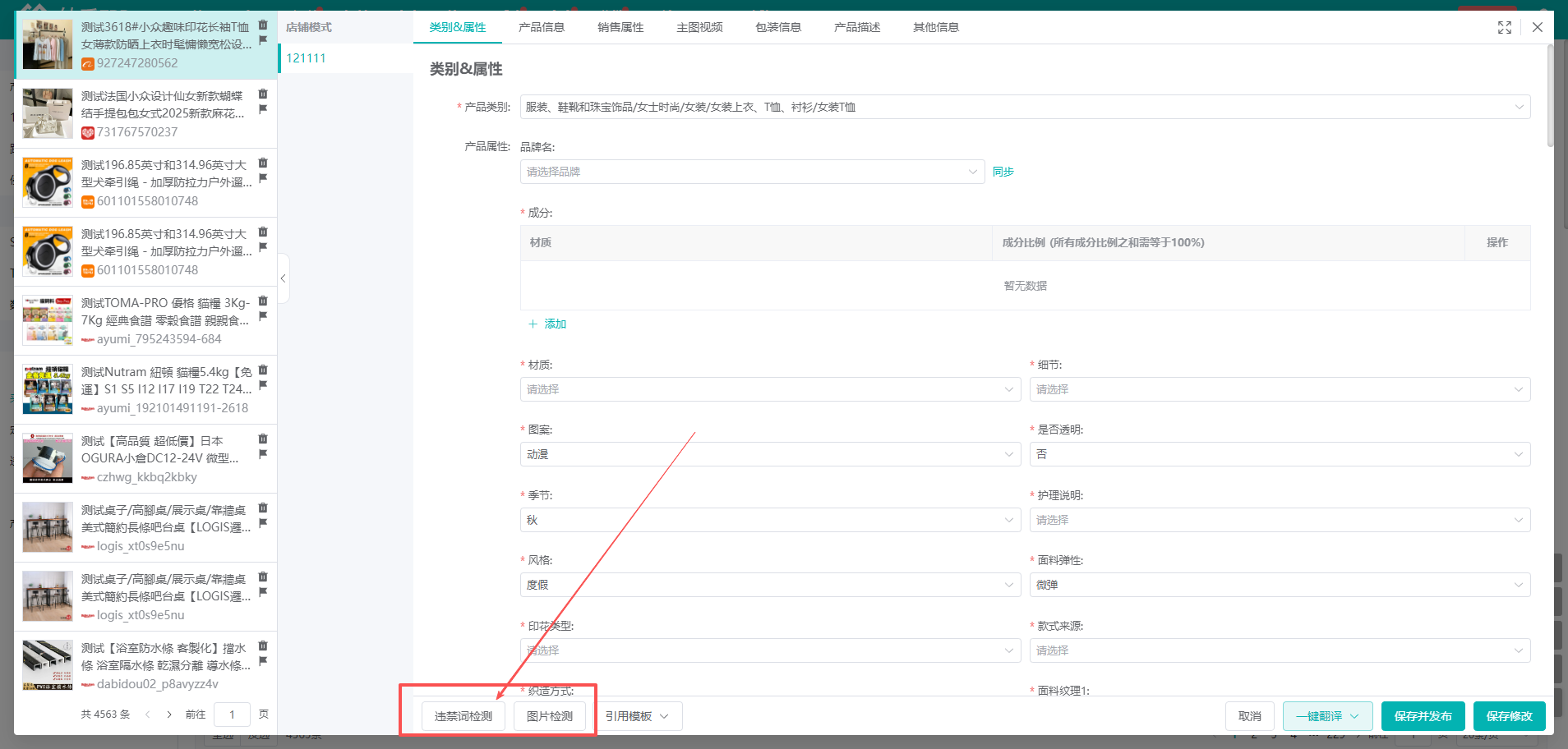Image resolution: width=1568 pixels, height=749 pixels.
Task: Switch to the 产品信息 tab
Action: coord(541,27)
